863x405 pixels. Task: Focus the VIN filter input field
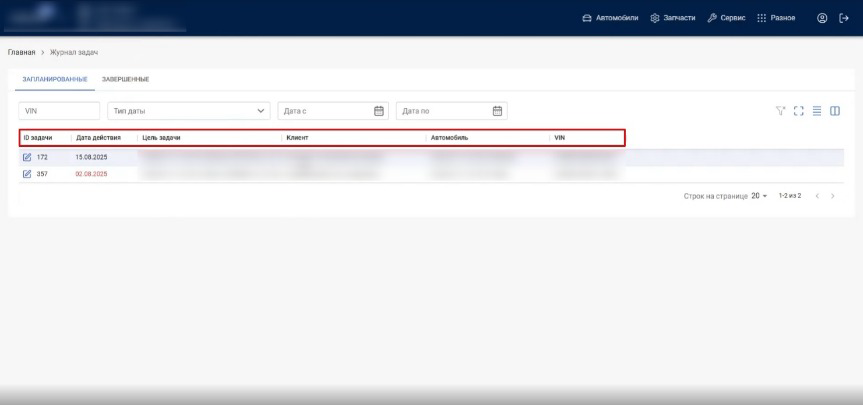pos(59,111)
